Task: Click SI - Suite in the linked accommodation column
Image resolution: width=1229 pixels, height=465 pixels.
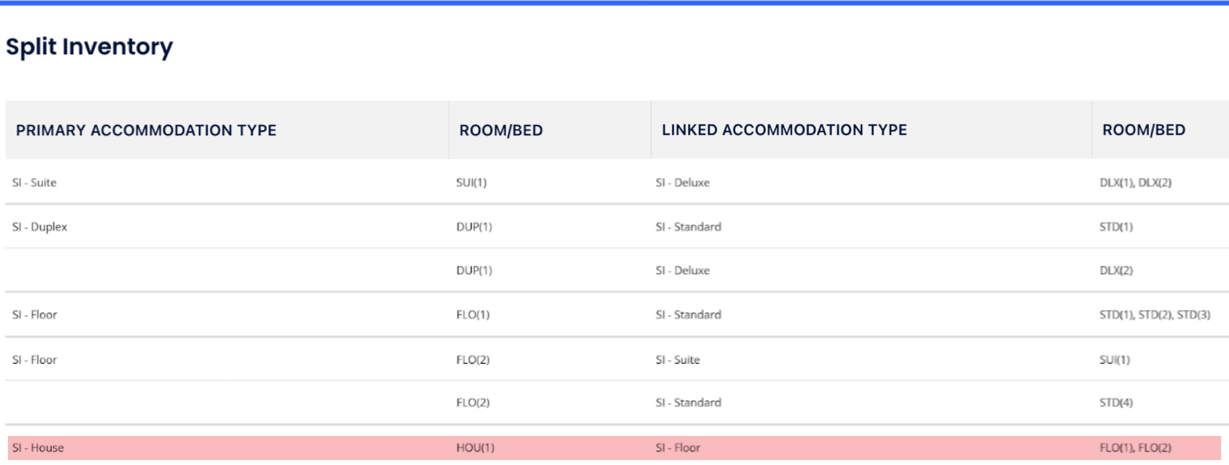Action: (x=681, y=360)
